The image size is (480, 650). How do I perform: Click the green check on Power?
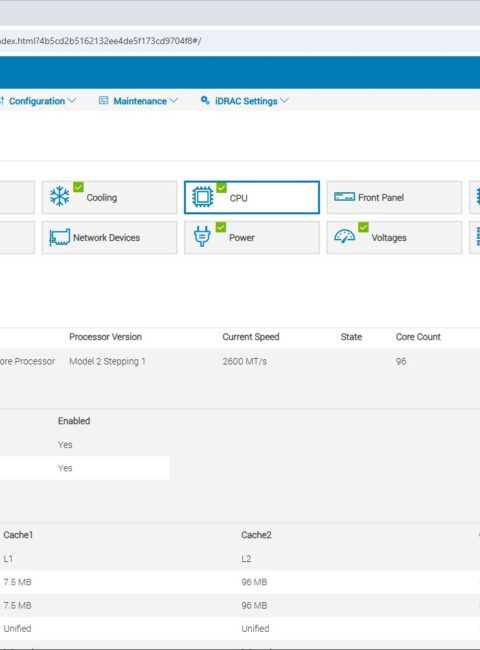pos(221,227)
